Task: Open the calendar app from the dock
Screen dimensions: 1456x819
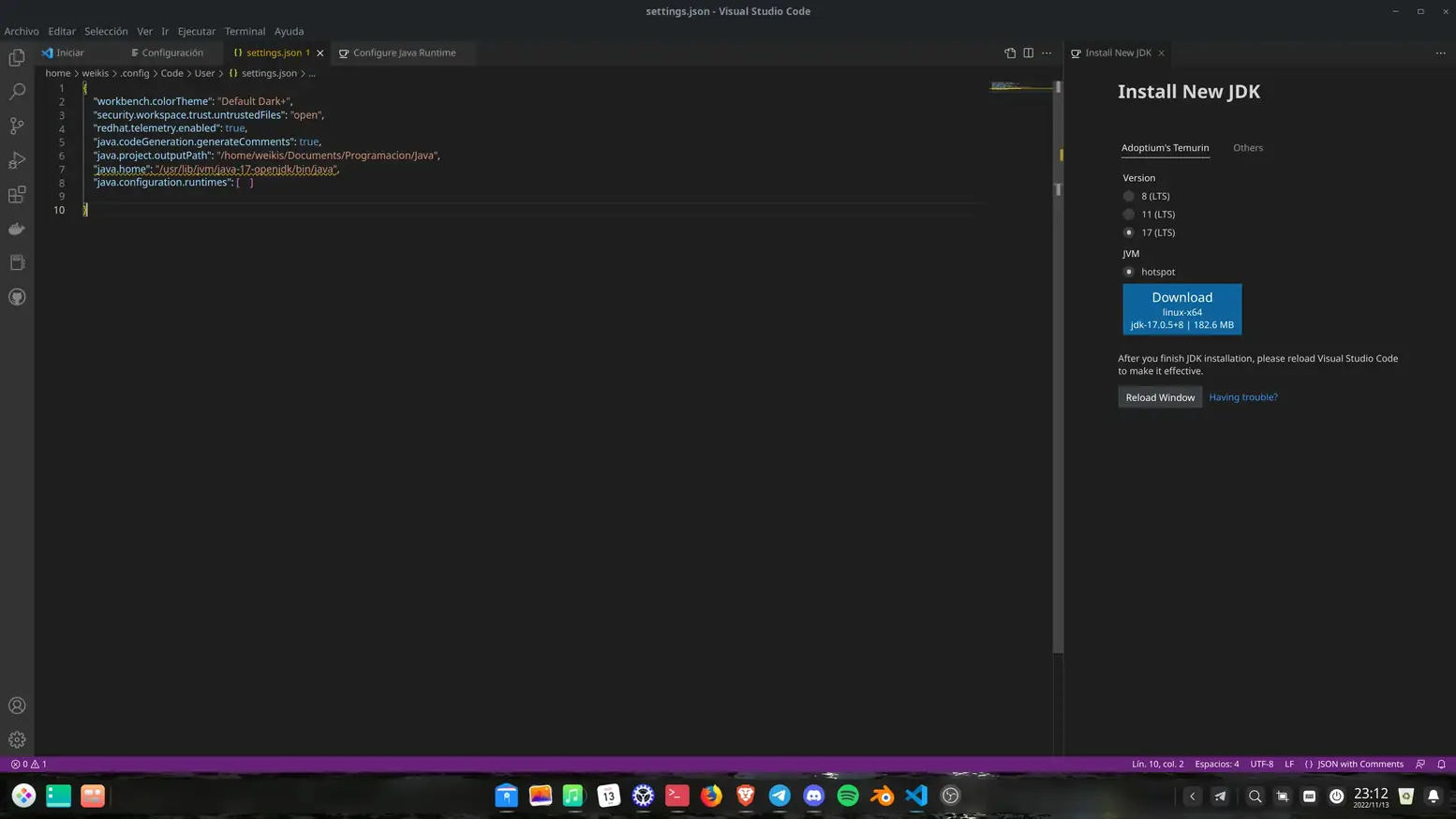Action: pyautogui.click(x=608, y=796)
